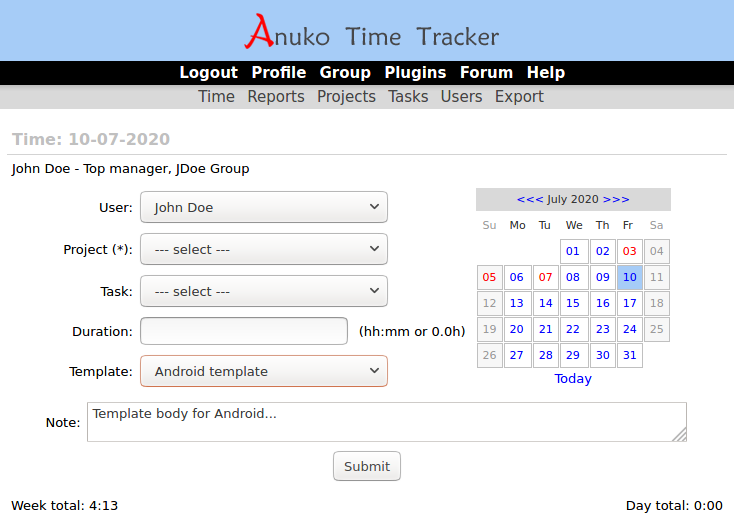The image size is (734, 530).
Task: Select July 19 in the calendar
Action: click(489, 329)
